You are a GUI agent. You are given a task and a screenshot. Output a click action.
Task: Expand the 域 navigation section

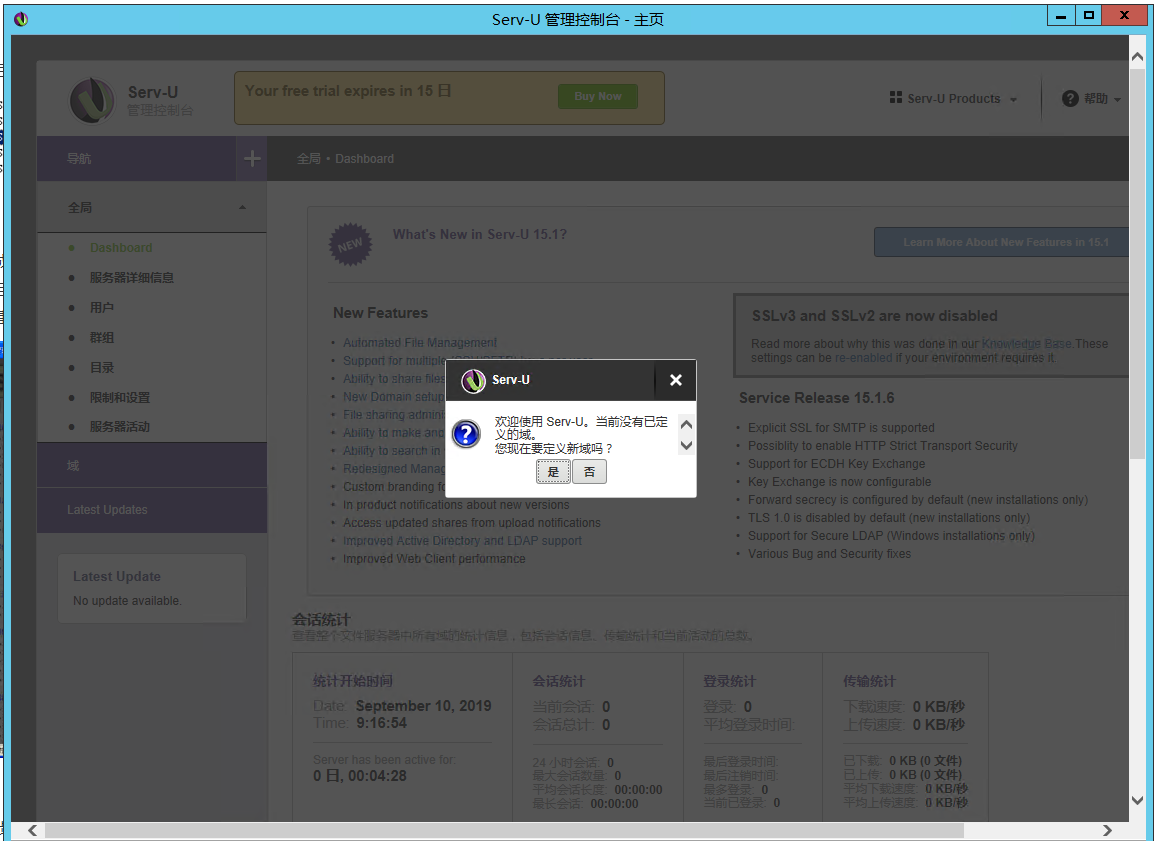tap(152, 466)
